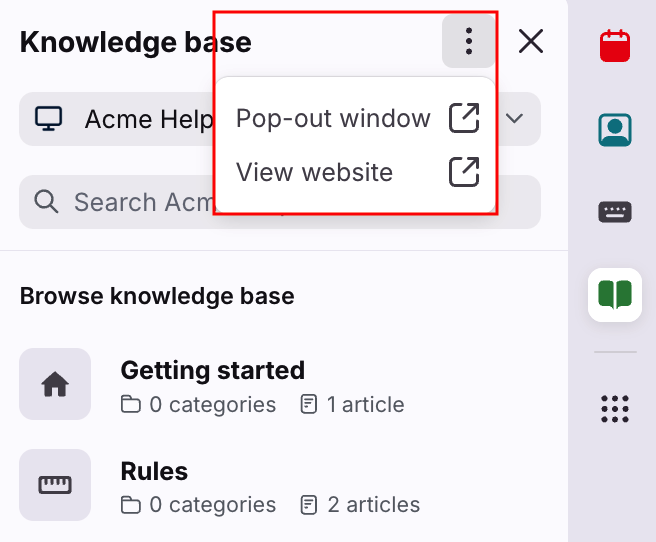Viewport: 656px width, 542px height.
Task: Expand the Acme Help center dropdown chevron
Action: coord(515,119)
